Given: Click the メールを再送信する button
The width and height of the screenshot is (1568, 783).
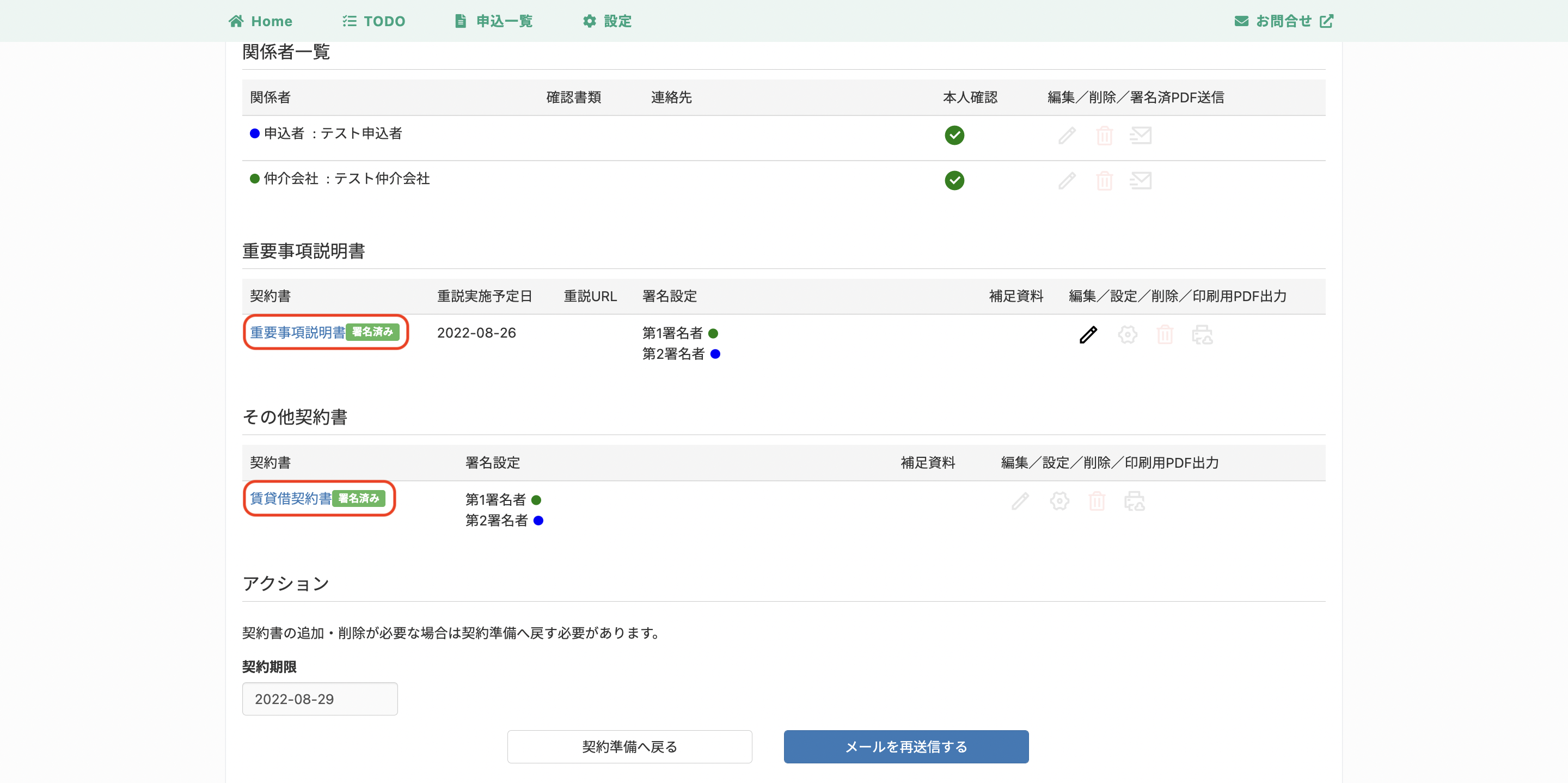Looking at the screenshot, I should (906, 747).
